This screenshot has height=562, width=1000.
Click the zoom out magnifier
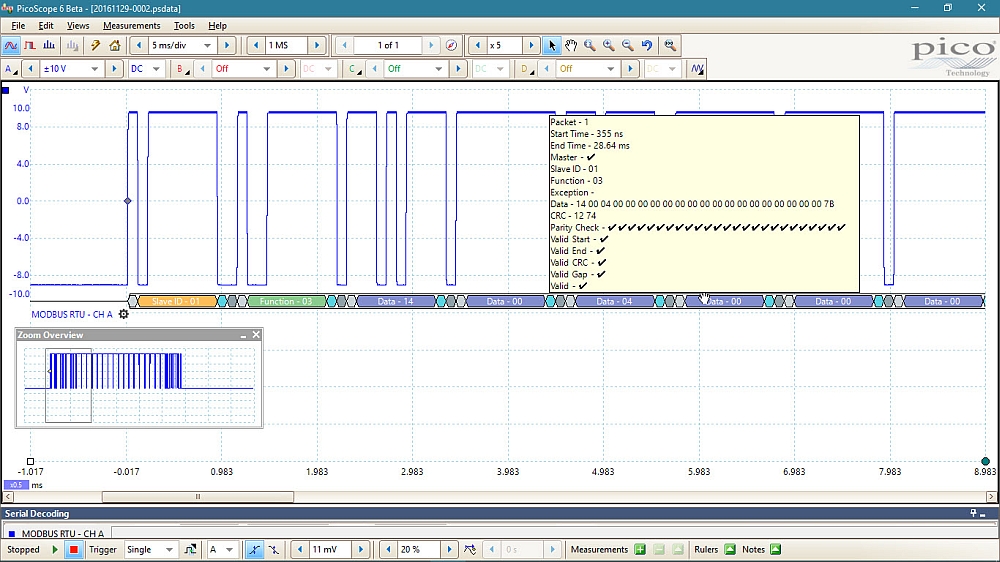pyautogui.click(x=628, y=45)
